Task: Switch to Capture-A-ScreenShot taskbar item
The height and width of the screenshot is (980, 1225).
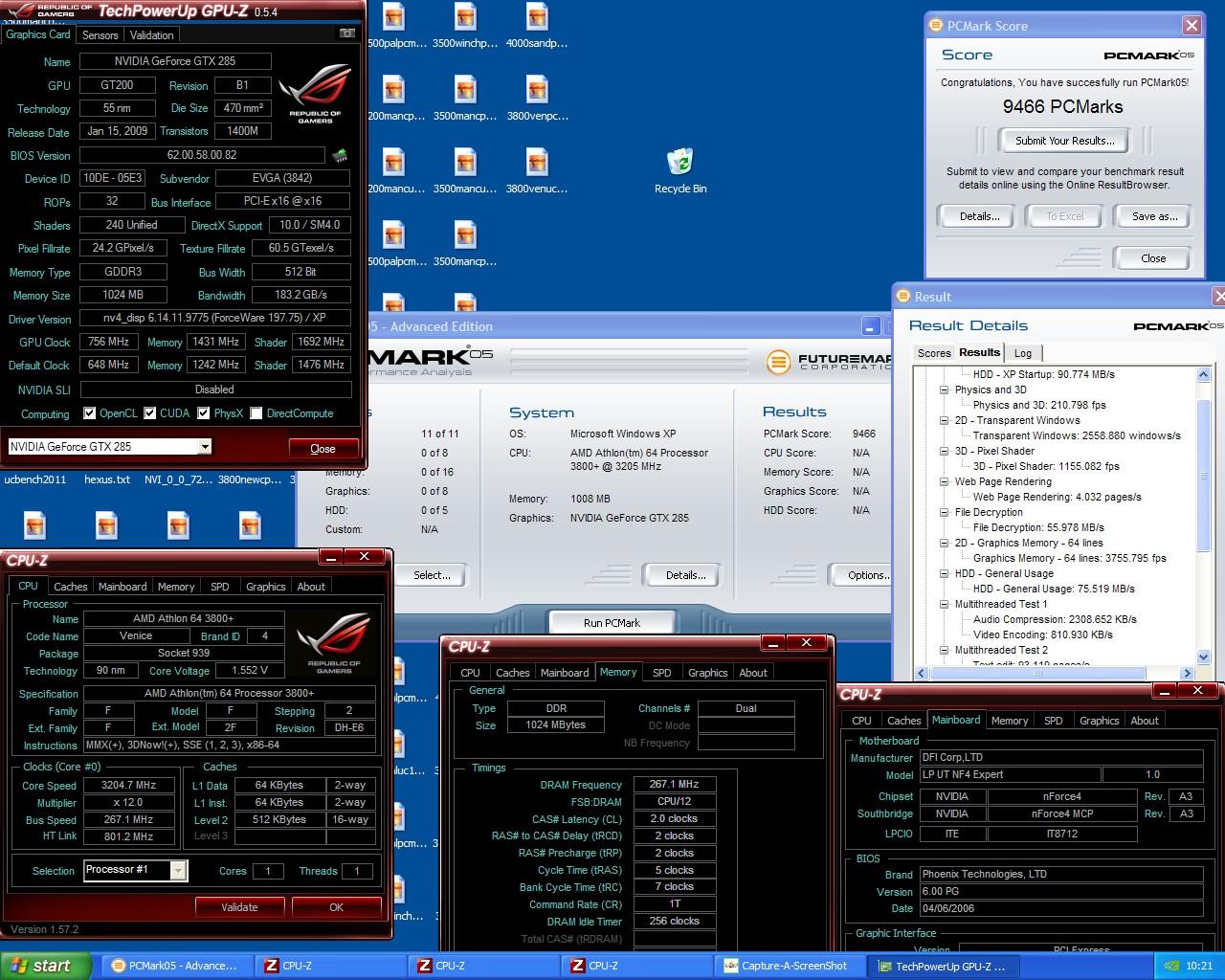Action: click(x=790, y=966)
